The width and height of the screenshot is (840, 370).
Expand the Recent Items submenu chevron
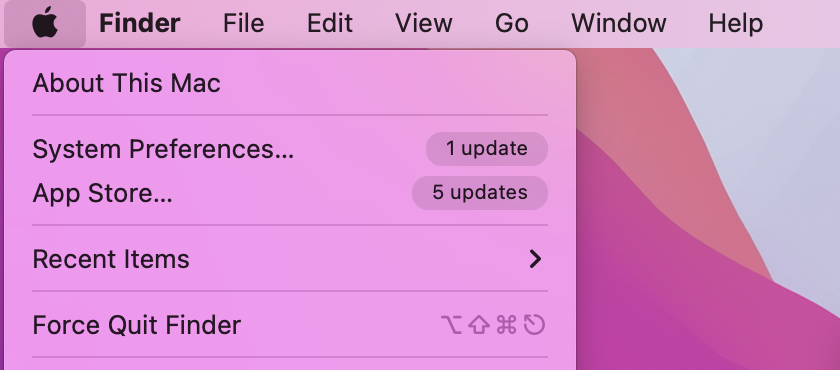(535, 259)
